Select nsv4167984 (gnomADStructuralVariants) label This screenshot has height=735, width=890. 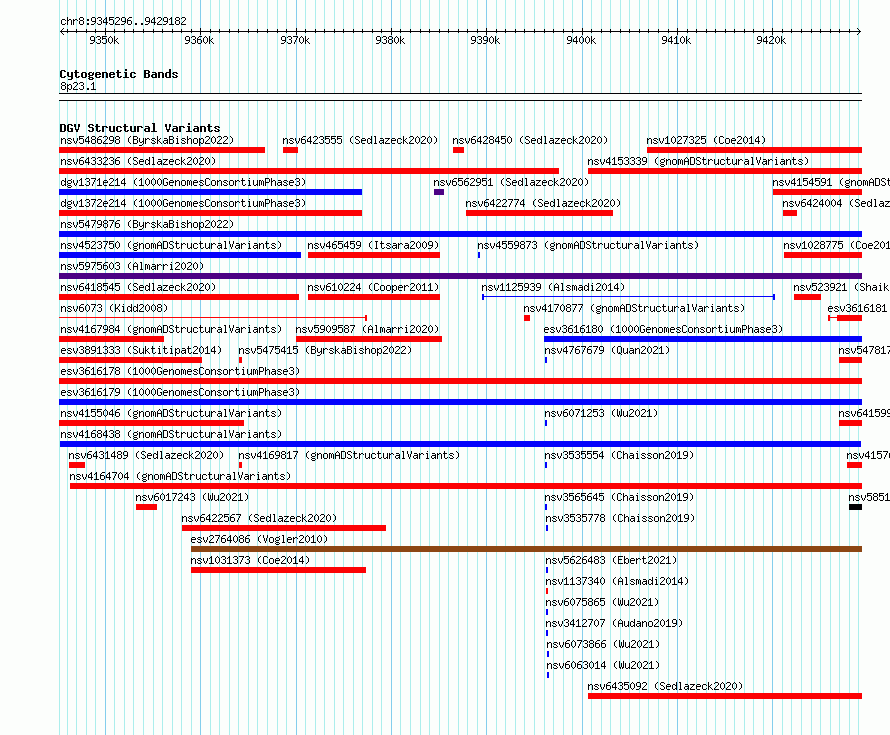coord(171,329)
